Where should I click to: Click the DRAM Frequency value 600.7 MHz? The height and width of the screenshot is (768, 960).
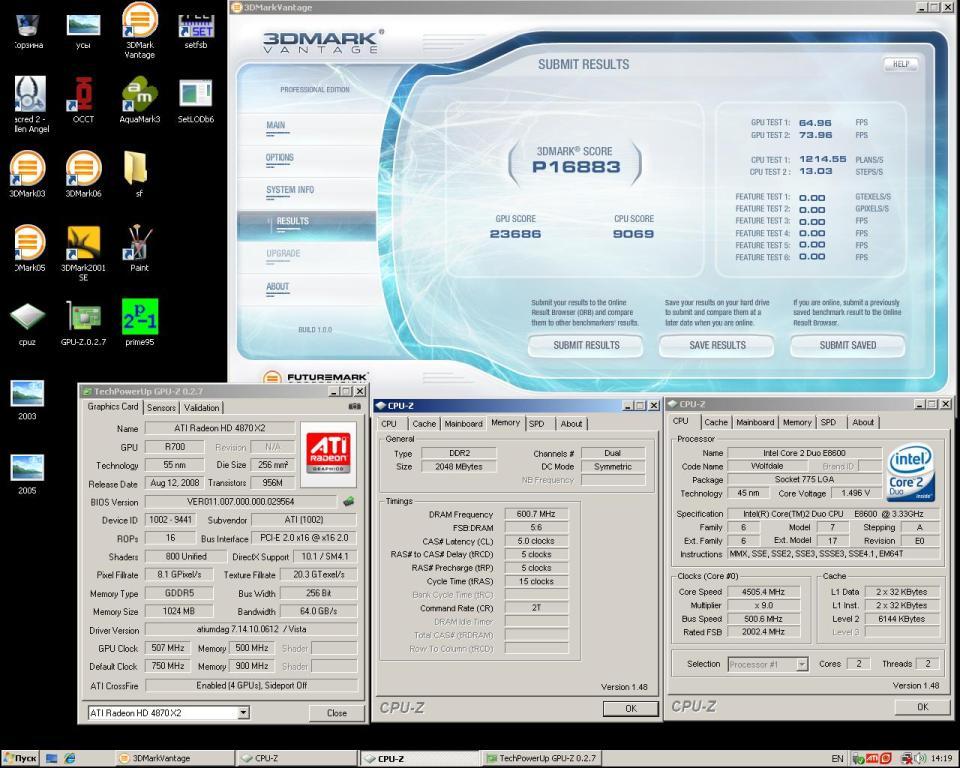point(536,514)
